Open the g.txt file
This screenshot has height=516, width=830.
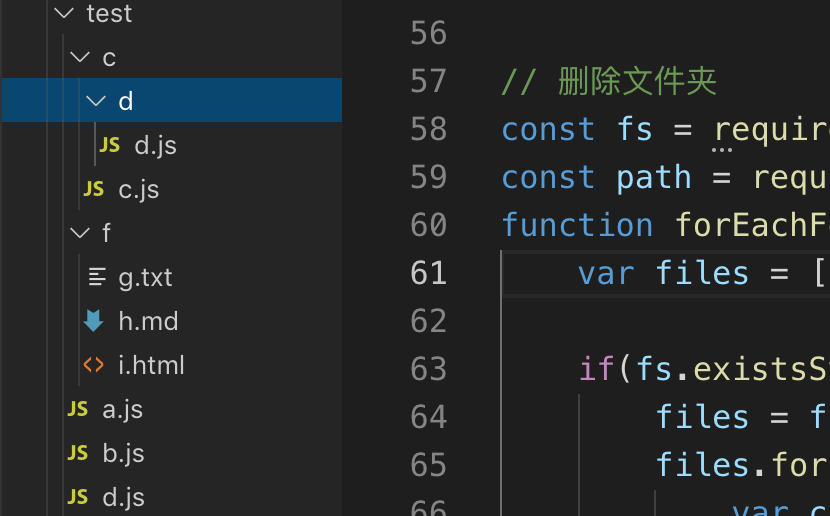point(145,277)
